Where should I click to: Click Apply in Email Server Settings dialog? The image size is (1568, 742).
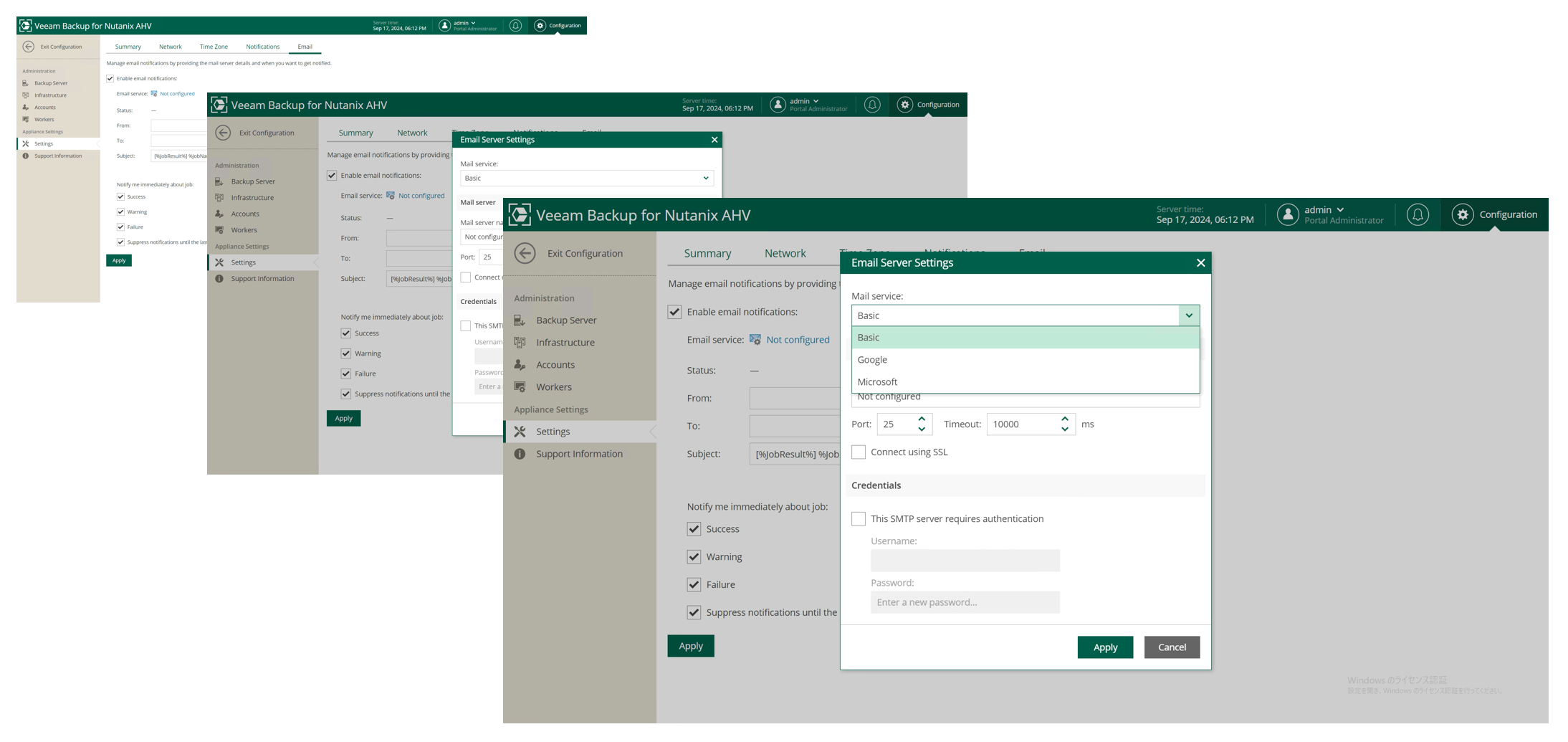(x=1105, y=647)
